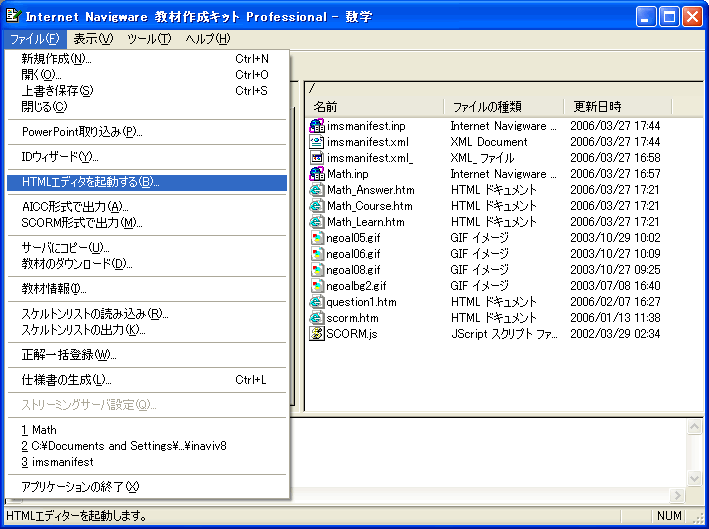Open the ツール(T) menu

149,39
